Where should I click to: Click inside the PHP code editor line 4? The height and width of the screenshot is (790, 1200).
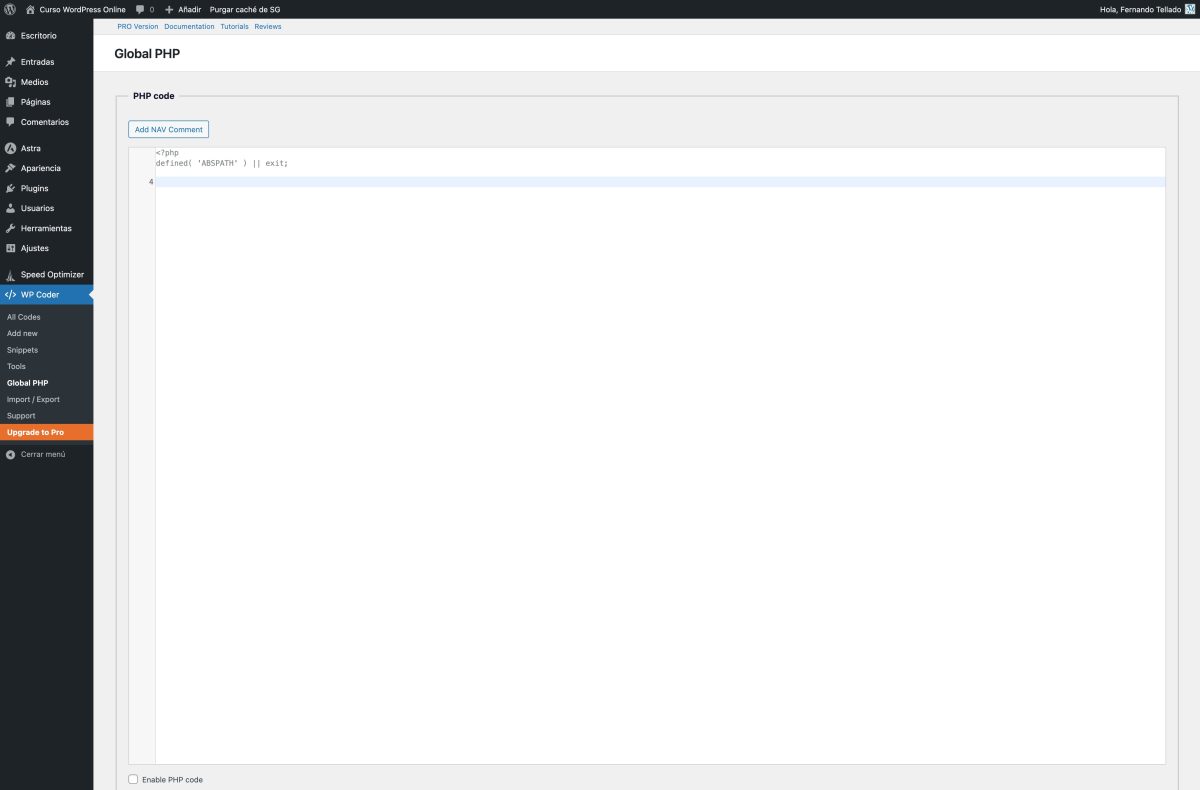(x=600, y=182)
